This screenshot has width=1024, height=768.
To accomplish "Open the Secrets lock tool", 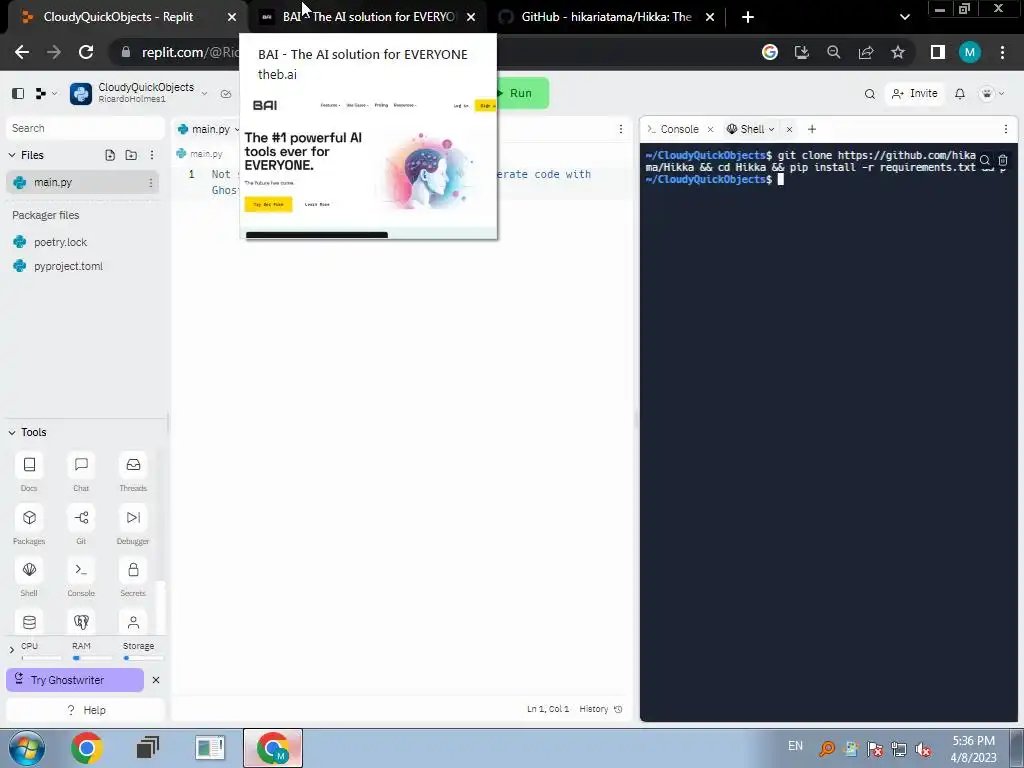I will (x=133, y=570).
